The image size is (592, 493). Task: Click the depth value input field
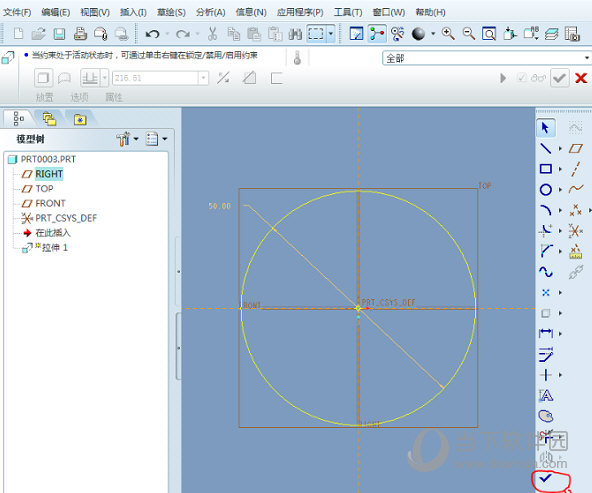pos(155,78)
